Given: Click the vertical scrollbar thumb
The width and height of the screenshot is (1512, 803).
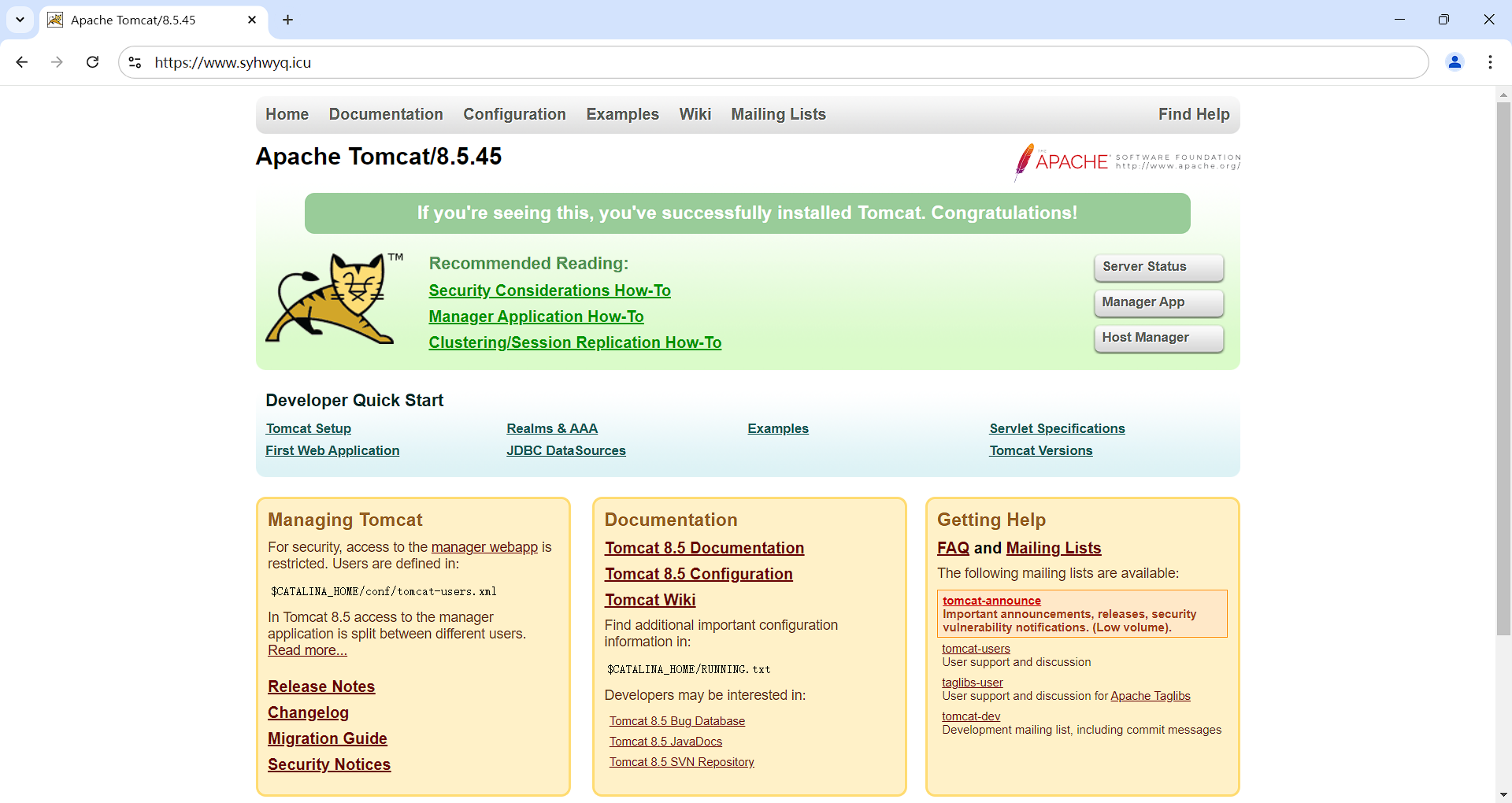Looking at the screenshot, I should (x=1503, y=368).
